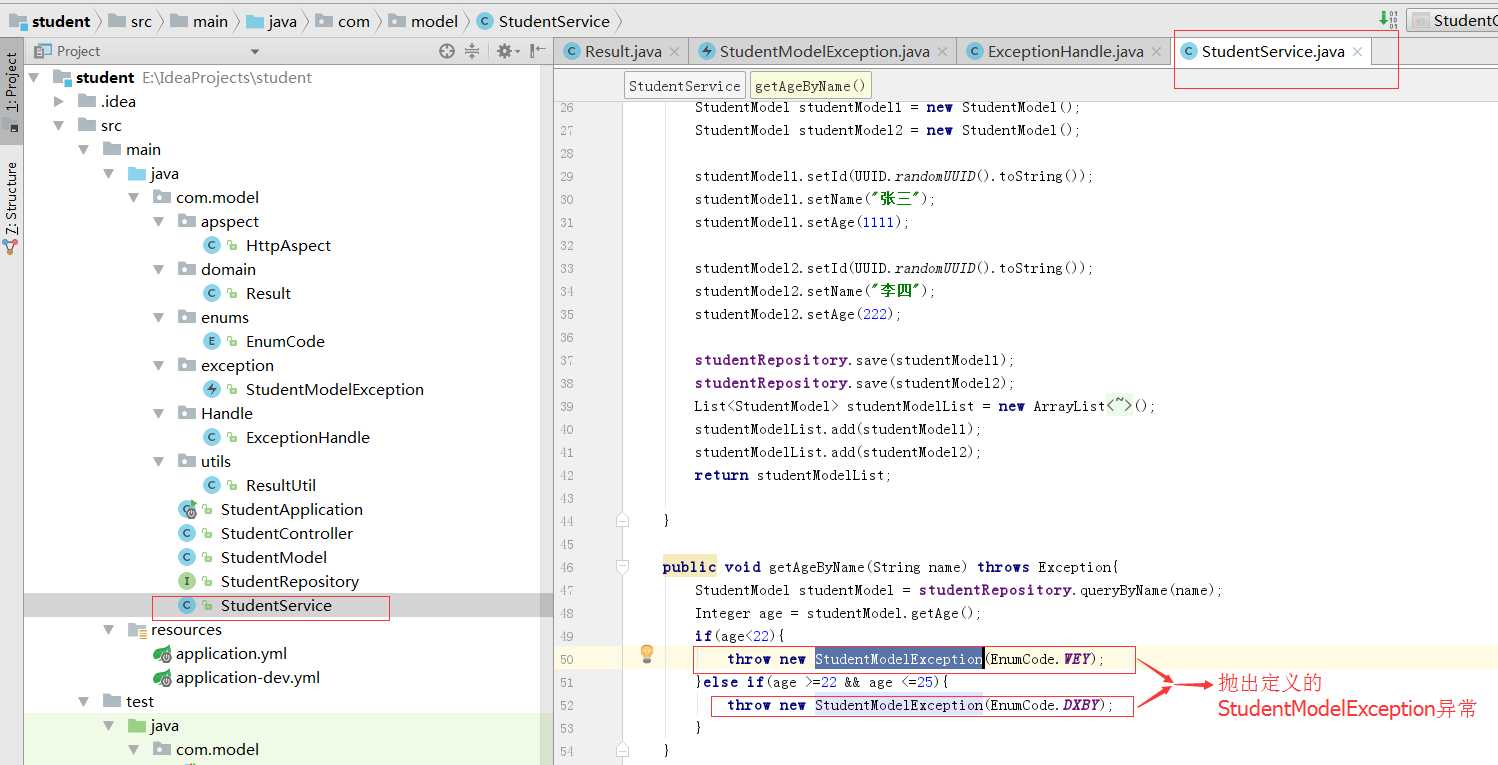Select ResultUtil in project tree

coord(281,485)
